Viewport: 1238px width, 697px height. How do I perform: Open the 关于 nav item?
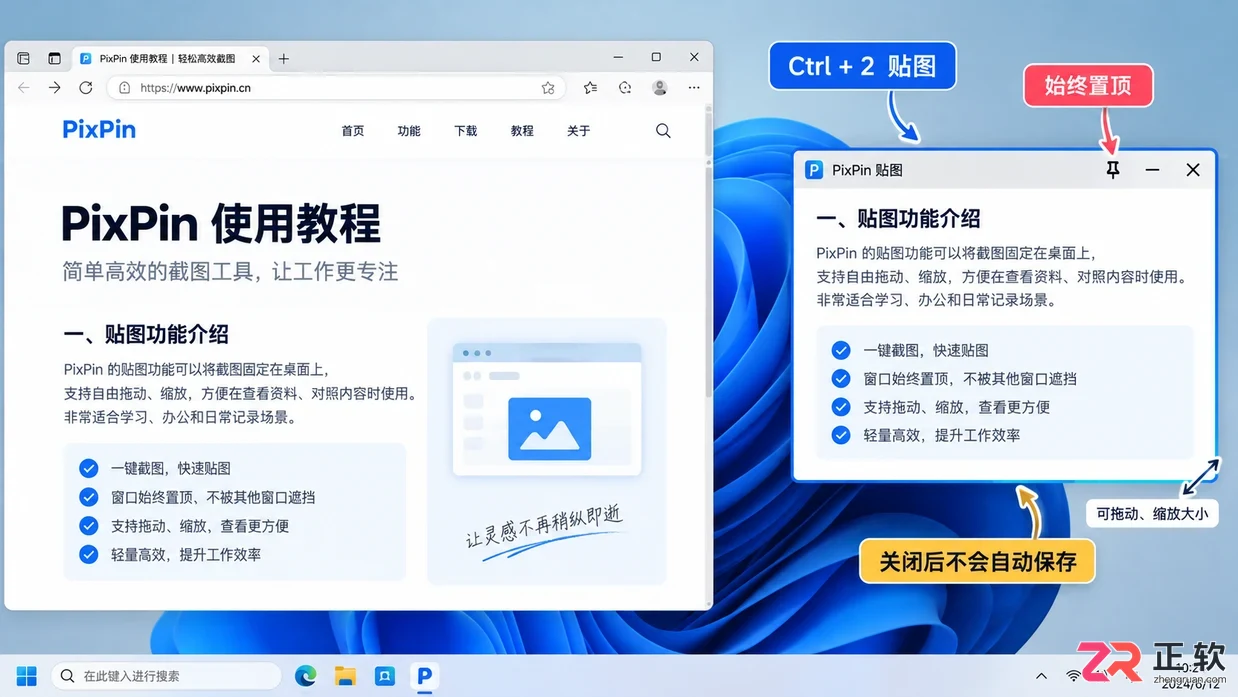[x=579, y=131]
